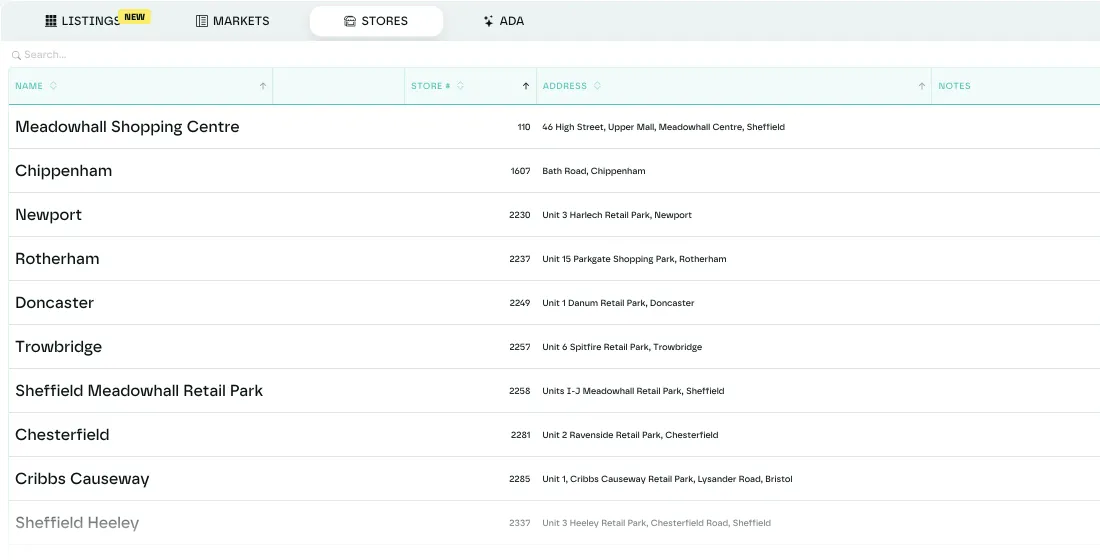1100x560 pixels.
Task: Click address Unit 3 Harlech Retail Park
Action: [617, 215]
